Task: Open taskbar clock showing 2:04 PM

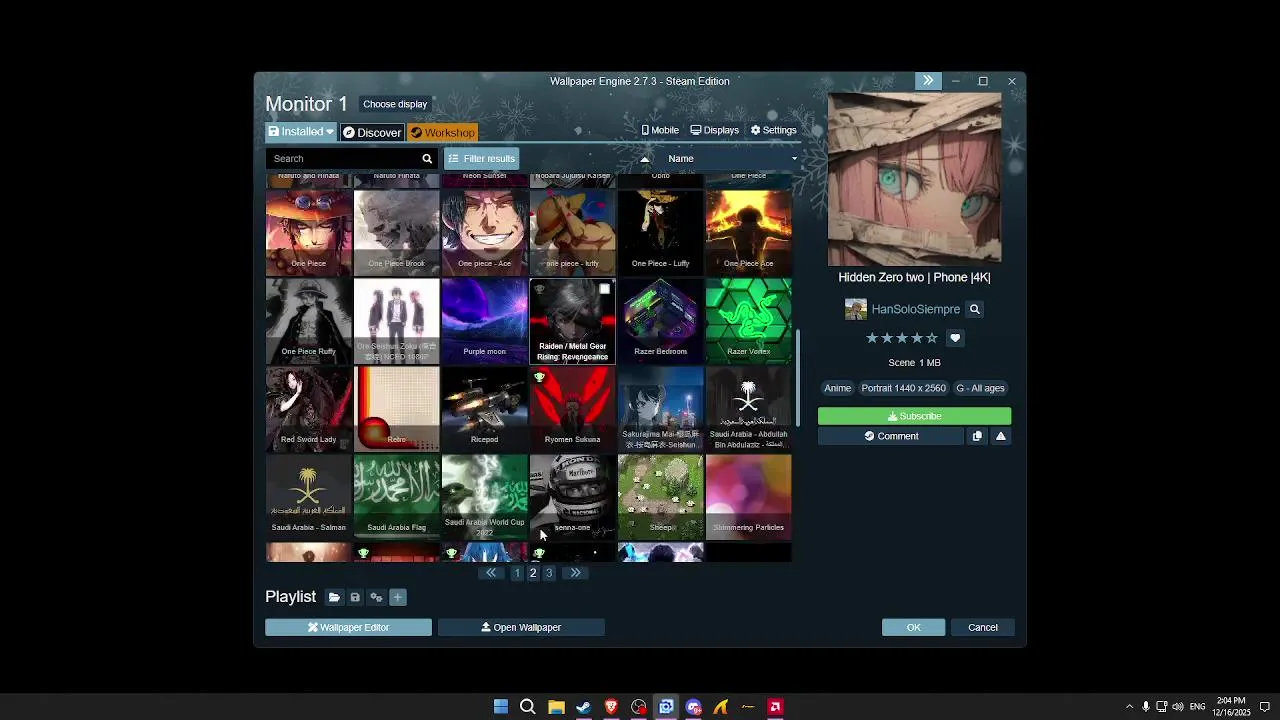Action: [1231, 707]
